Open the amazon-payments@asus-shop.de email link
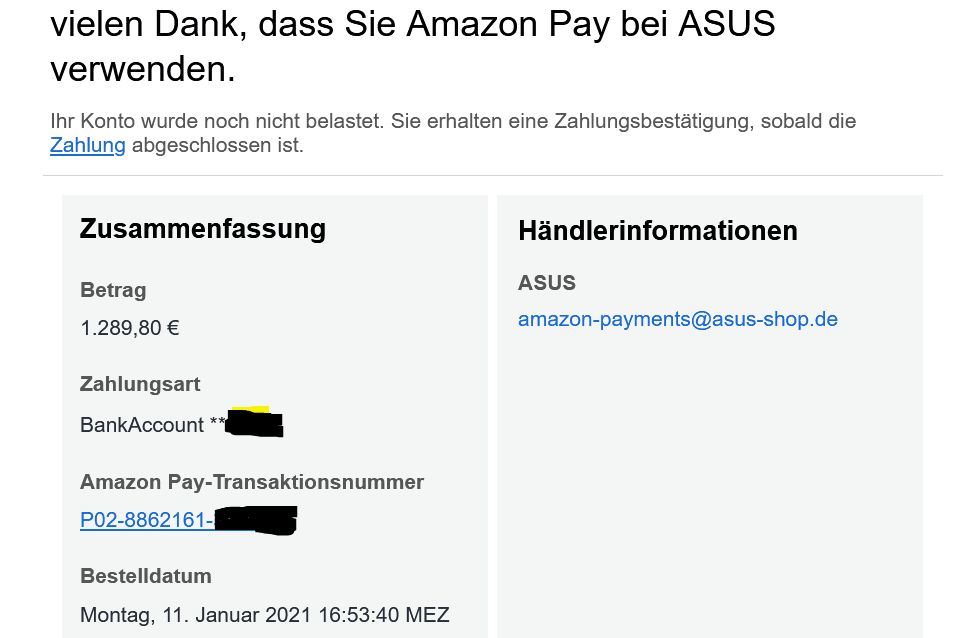Image resolution: width=957 pixels, height=638 pixels. 677,320
